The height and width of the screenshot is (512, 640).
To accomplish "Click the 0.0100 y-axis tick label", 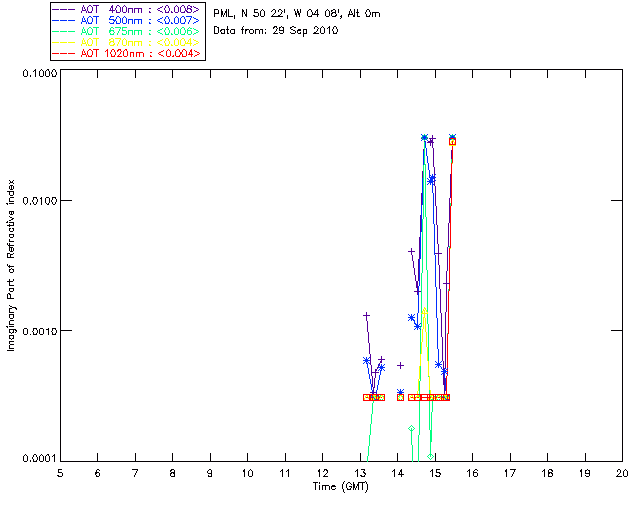I will pyautogui.click(x=39, y=201).
